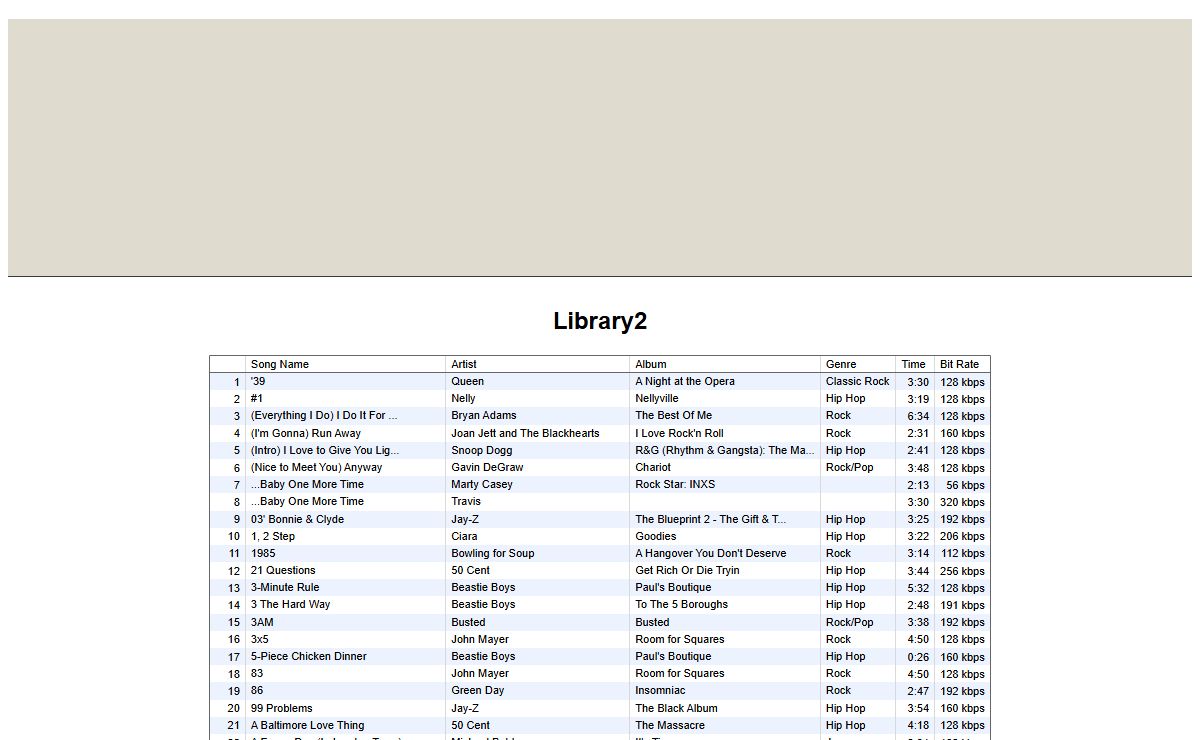Select (I'm Gonna) Run Away song

(306, 433)
